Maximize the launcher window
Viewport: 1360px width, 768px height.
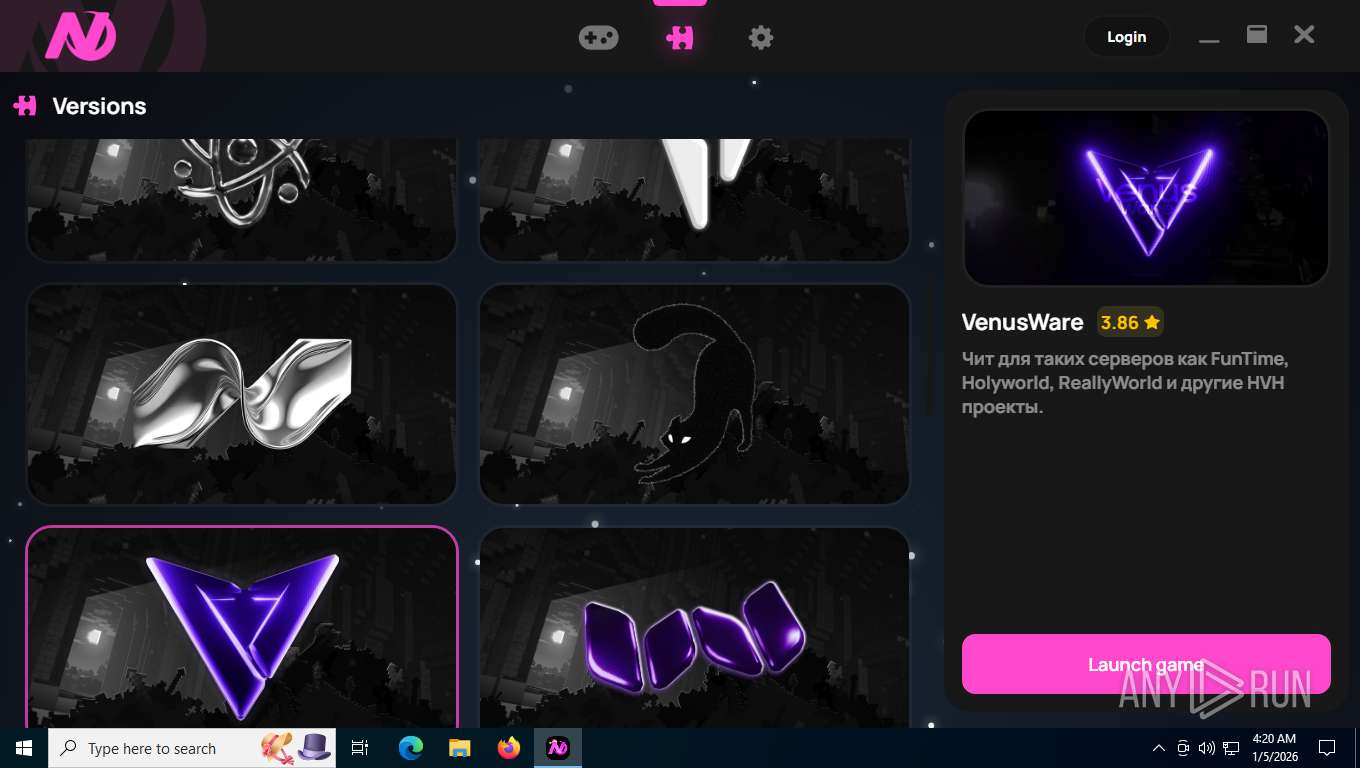click(x=1257, y=34)
